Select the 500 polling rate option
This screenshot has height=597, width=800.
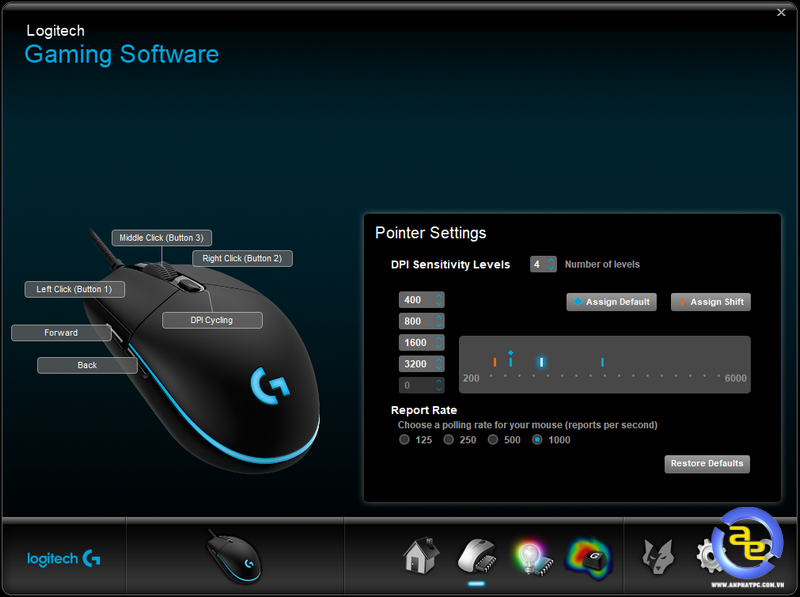(491, 439)
